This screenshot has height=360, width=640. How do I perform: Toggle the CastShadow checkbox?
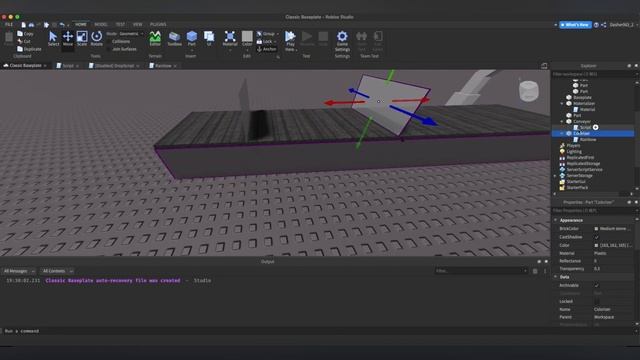(597, 237)
